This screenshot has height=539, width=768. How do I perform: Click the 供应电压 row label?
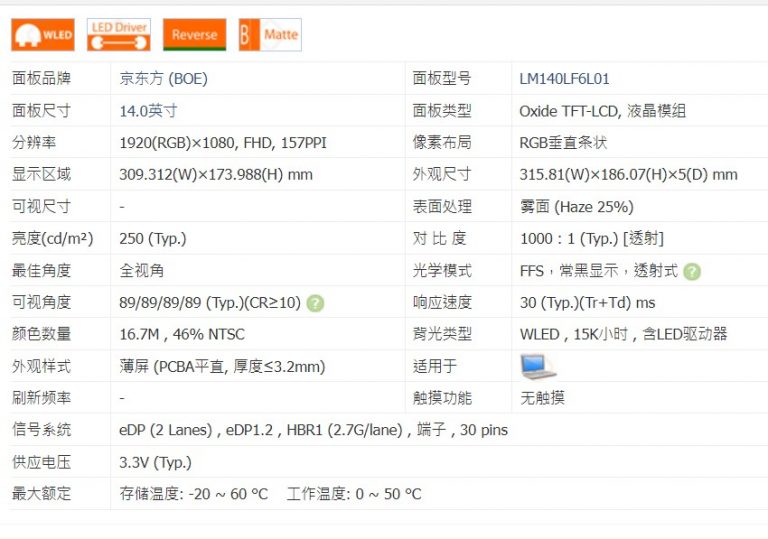(42, 462)
